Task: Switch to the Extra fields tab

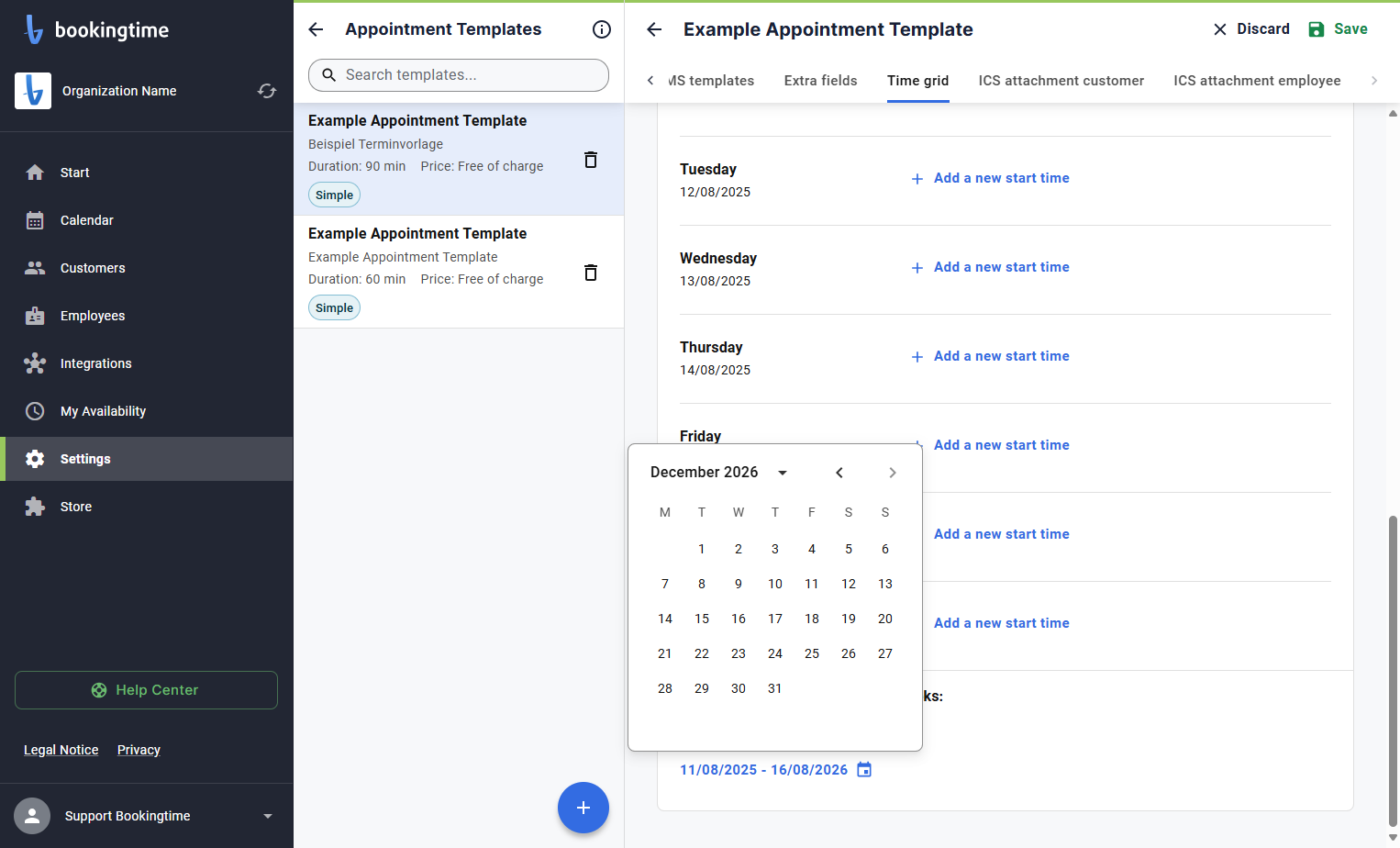Action: click(821, 81)
